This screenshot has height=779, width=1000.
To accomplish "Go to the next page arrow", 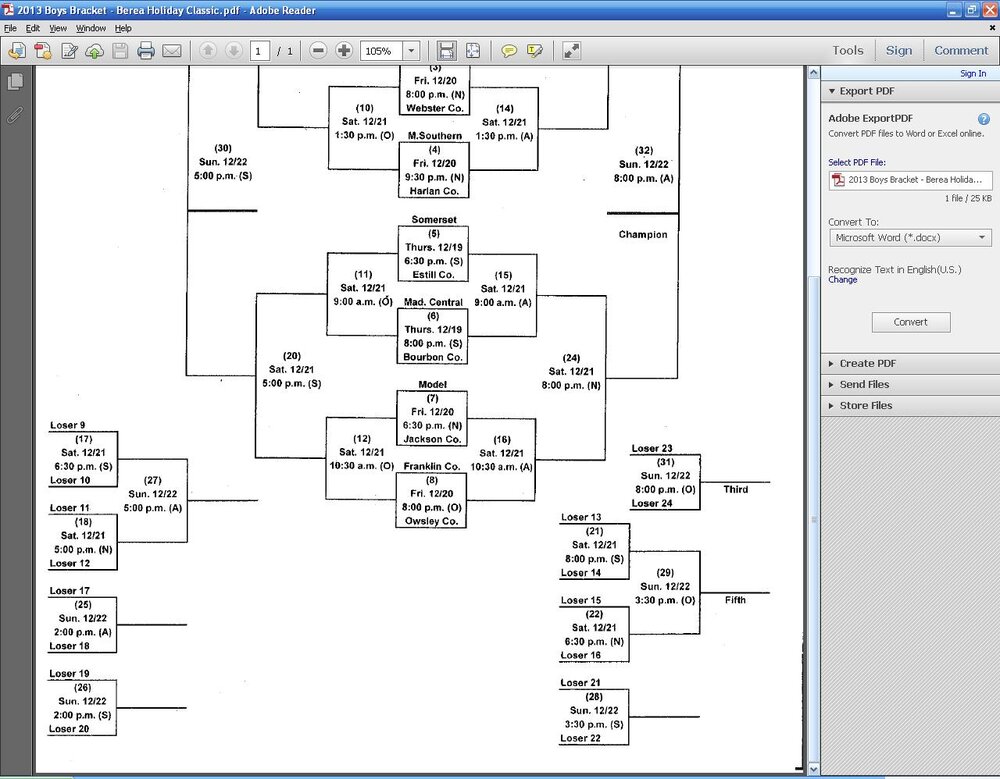I will (233, 50).
